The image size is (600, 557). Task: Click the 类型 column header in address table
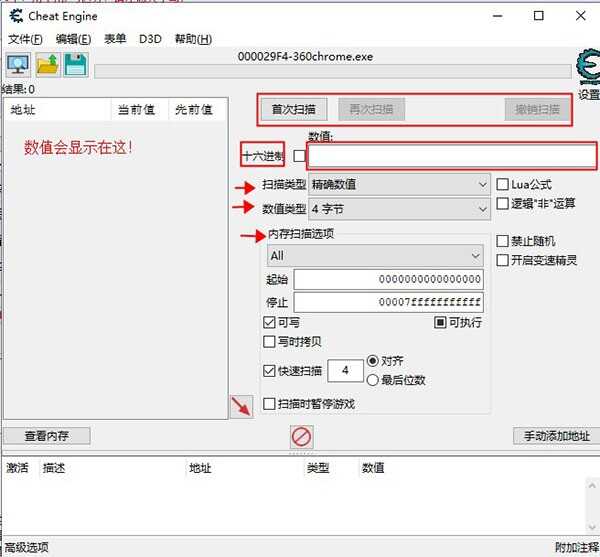pyautogui.click(x=318, y=468)
